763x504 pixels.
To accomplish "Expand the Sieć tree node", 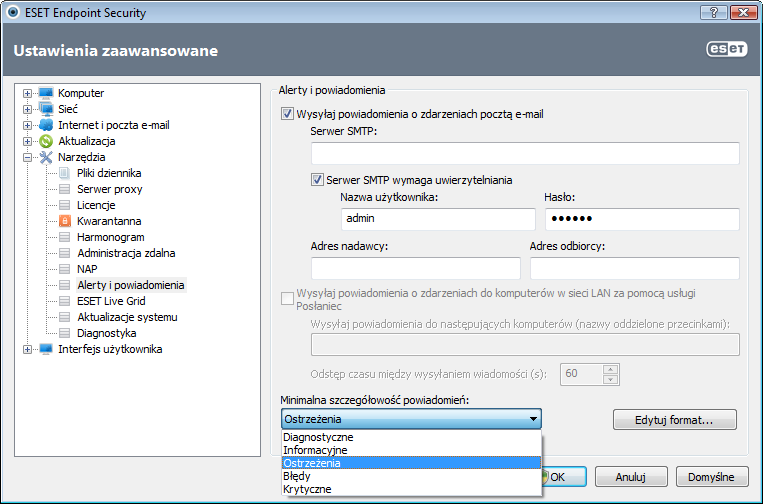I will [x=28, y=109].
